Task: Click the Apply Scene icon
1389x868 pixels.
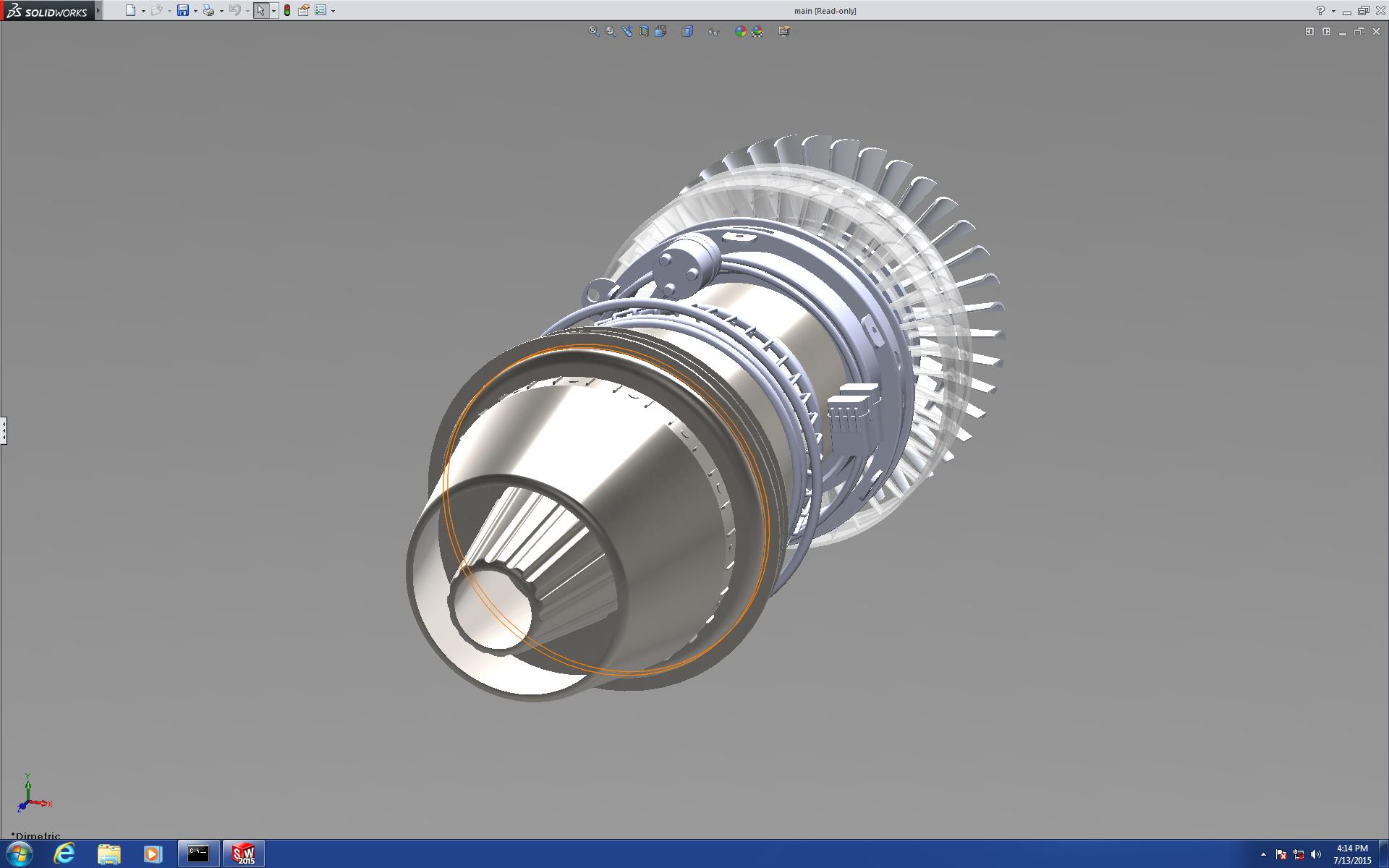Action: pos(757,31)
